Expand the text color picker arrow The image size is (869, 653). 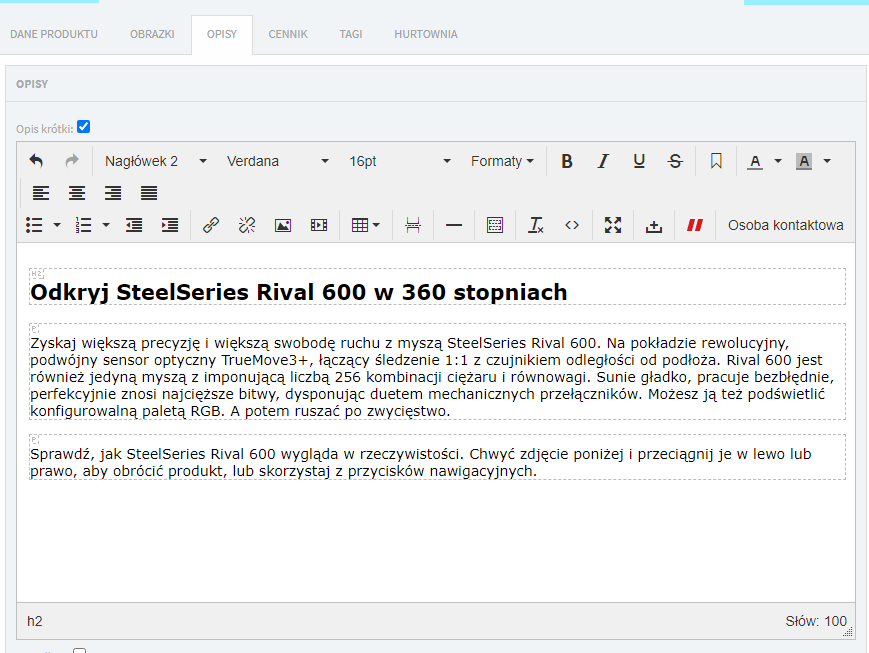(x=778, y=161)
